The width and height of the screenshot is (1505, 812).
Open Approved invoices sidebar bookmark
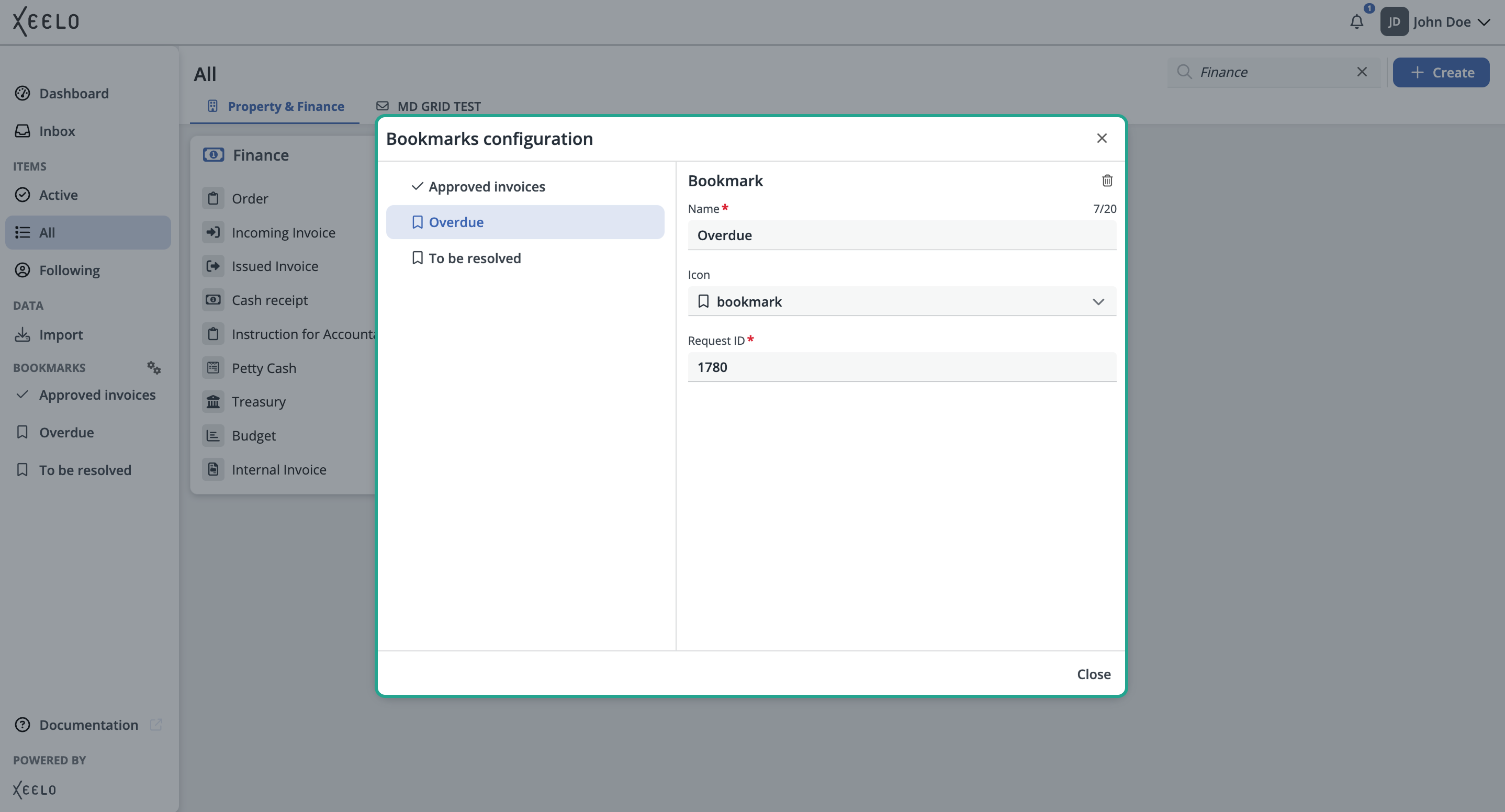(87, 395)
